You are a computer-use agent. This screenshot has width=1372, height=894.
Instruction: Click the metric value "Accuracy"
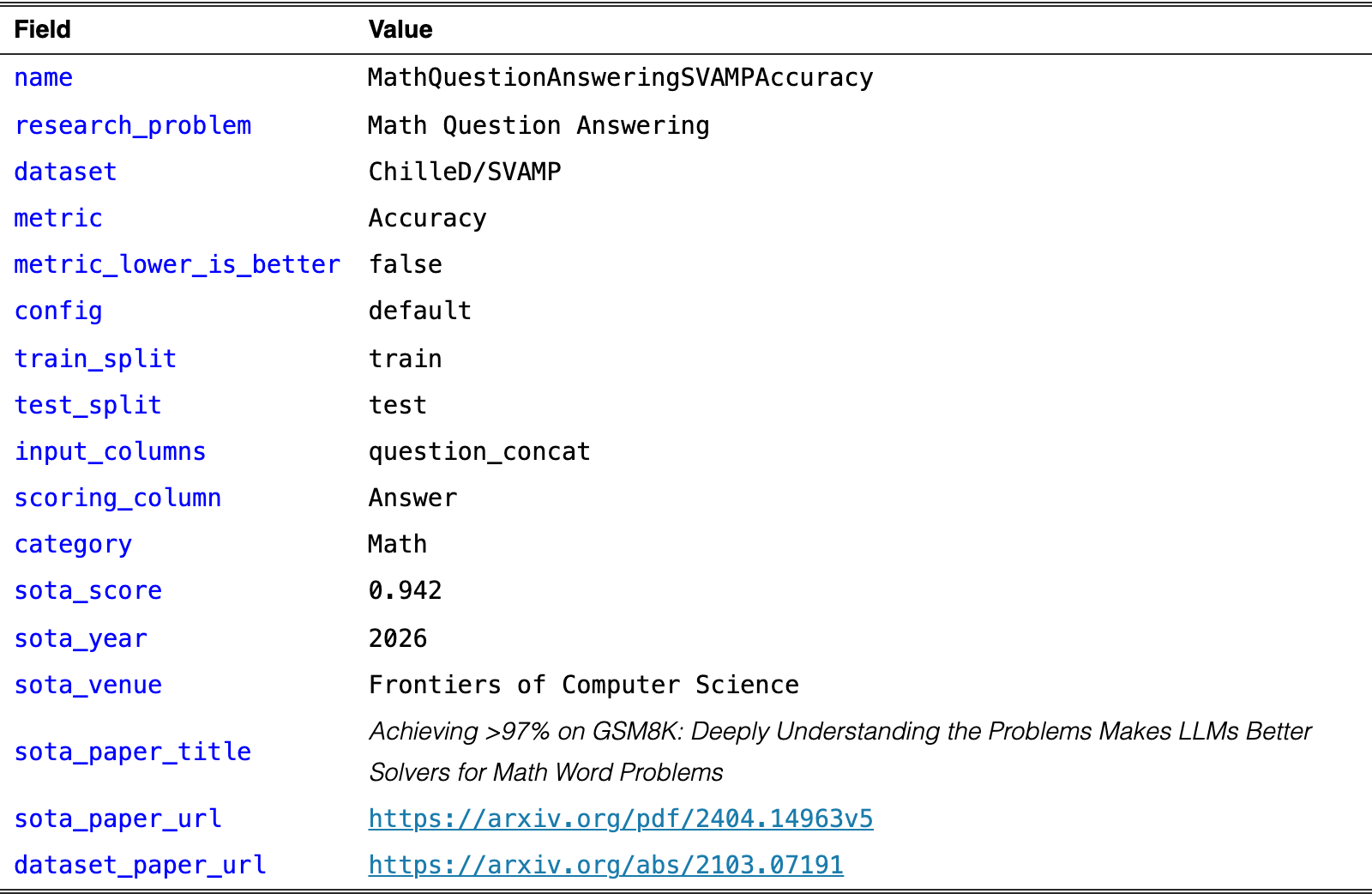pos(428,218)
